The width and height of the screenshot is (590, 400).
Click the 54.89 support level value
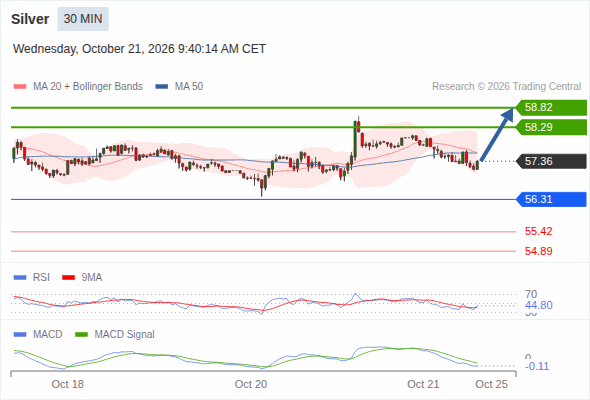(x=538, y=251)
